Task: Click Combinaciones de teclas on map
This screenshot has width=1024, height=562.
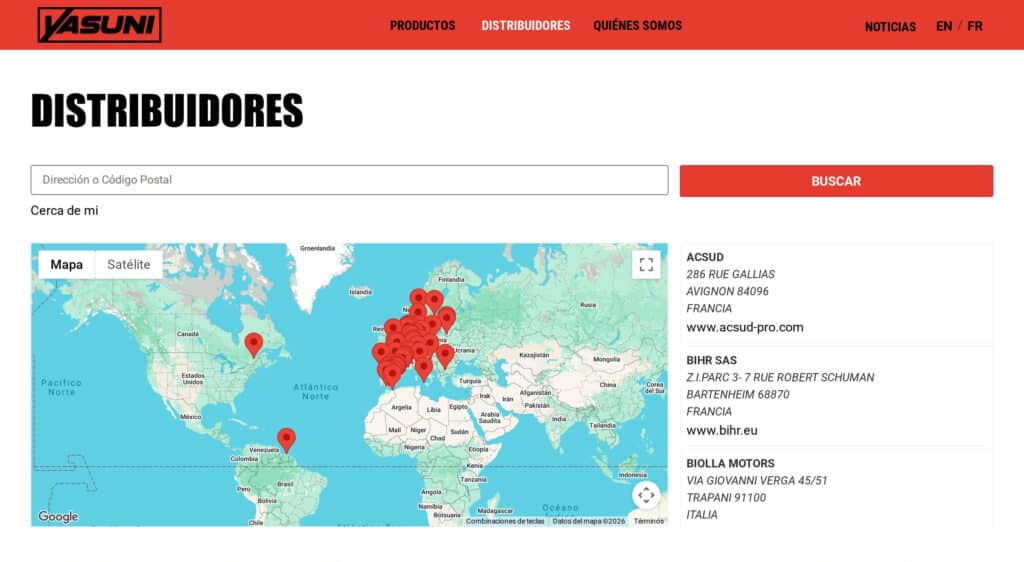Action: click(x=505, y=521)
